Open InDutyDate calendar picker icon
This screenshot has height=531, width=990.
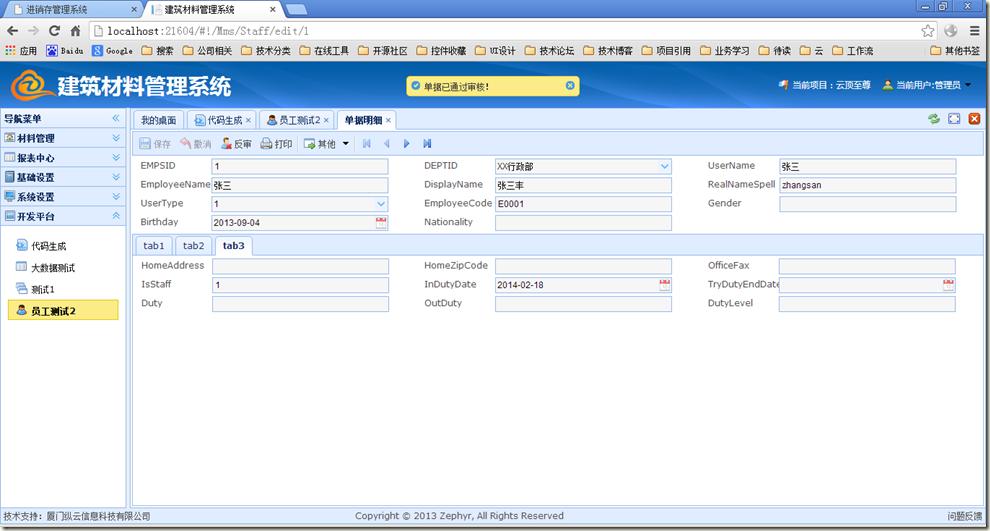click(665, 285)
